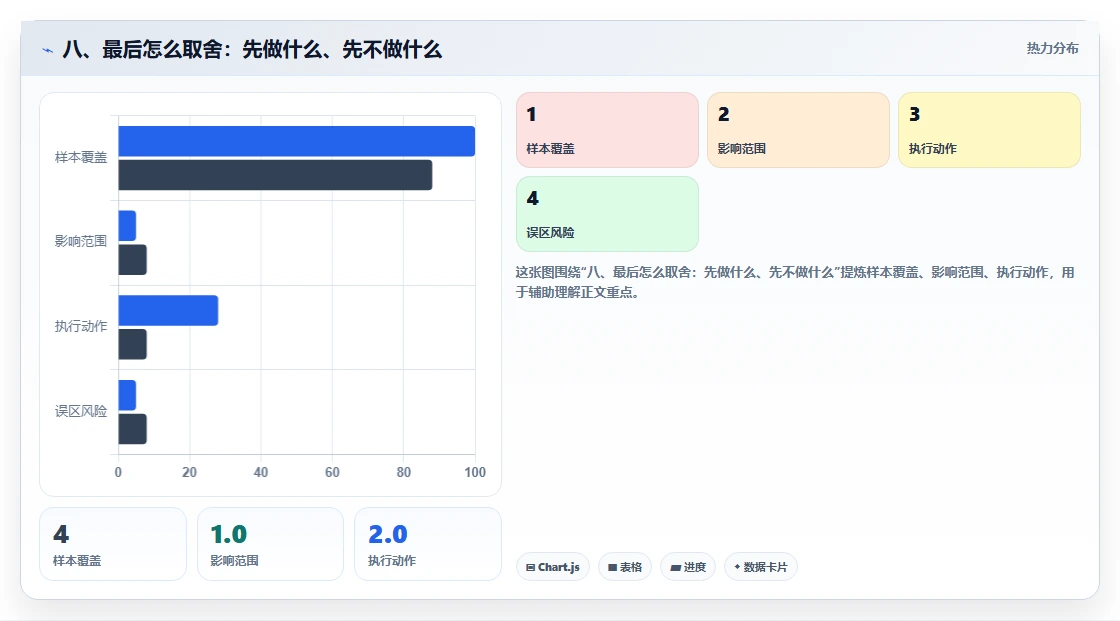
Task: Click the stat card showing 4 样本覆盖
Action: [x=113, y=544]
